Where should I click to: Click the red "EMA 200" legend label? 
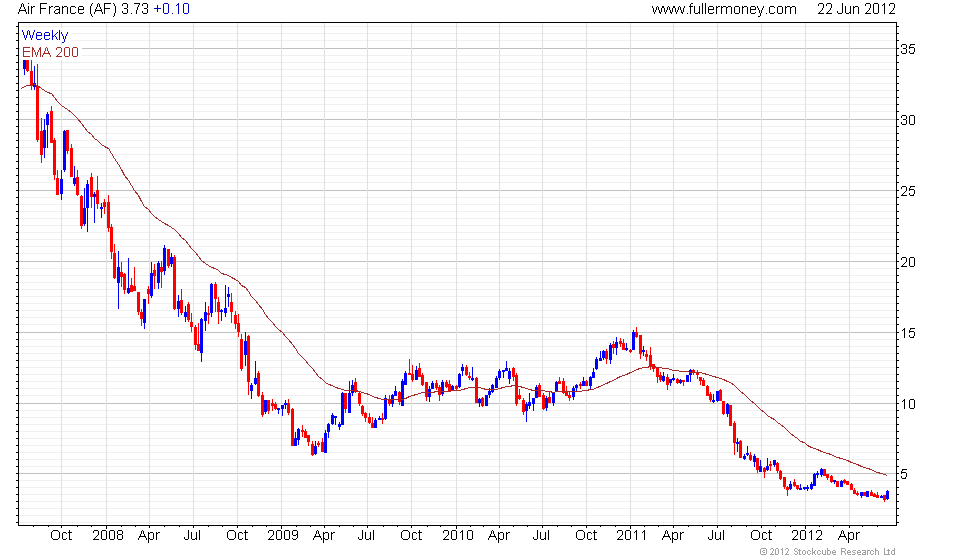pyautogui.click(x=51, y=52)
